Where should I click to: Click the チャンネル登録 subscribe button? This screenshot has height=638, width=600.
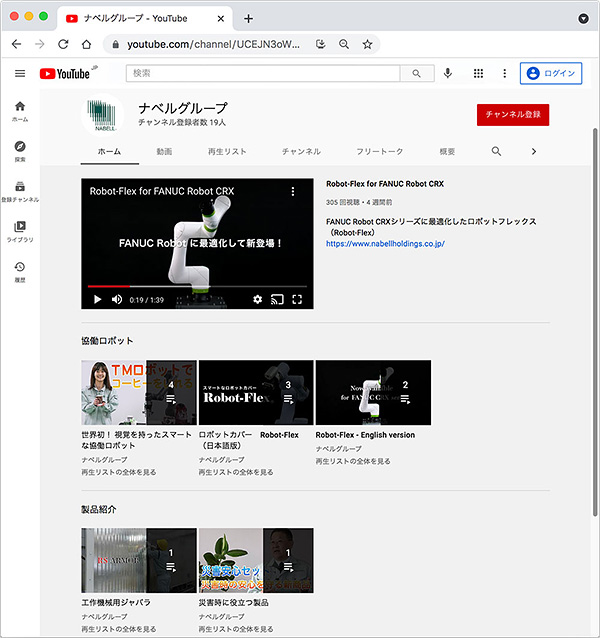(x=513, y=115)
